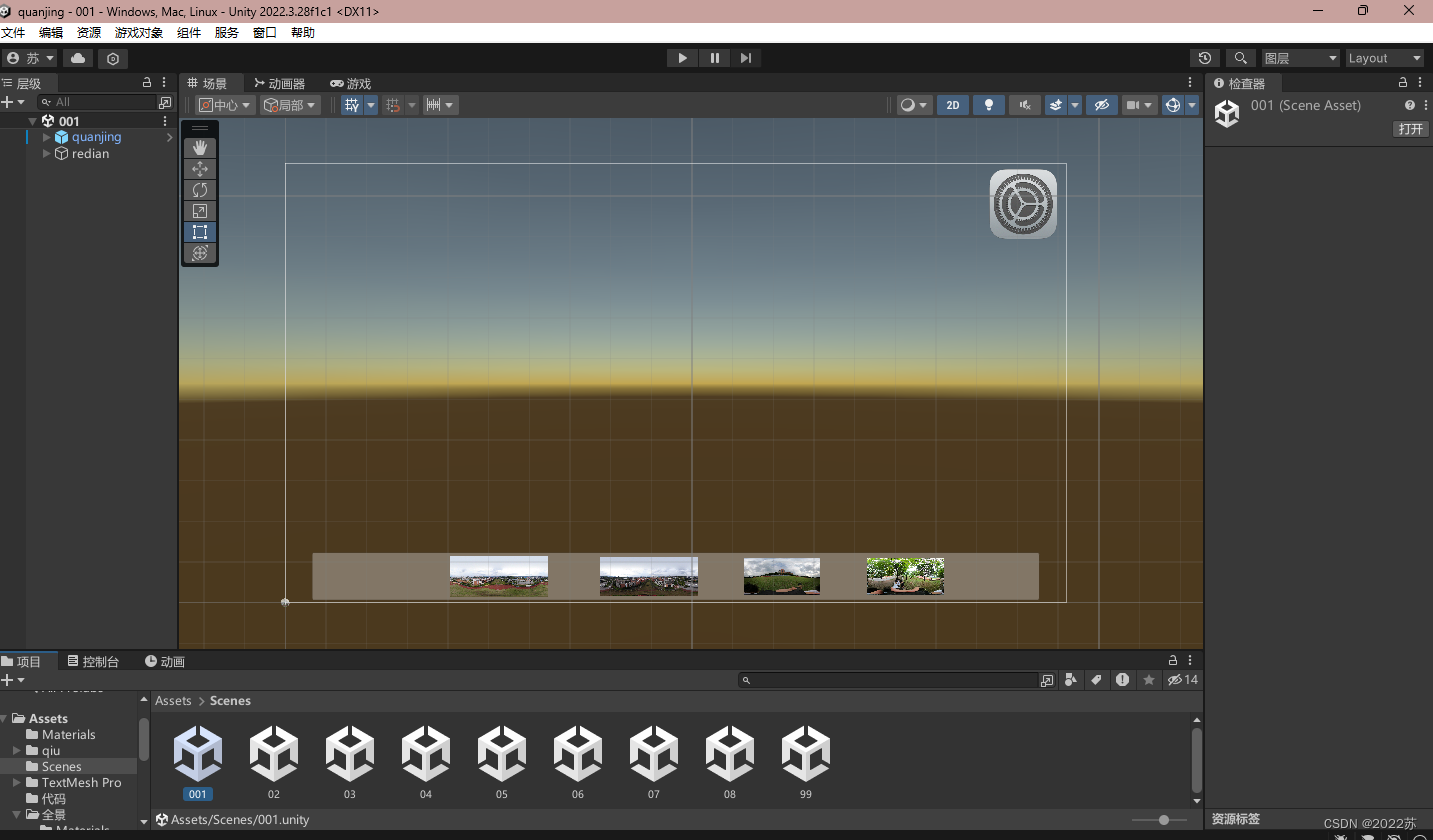The width and height of the screenshot is (1433, 840).
Task: Toggle hidden objects visibility in scene
Action: tap(1102, 105)
